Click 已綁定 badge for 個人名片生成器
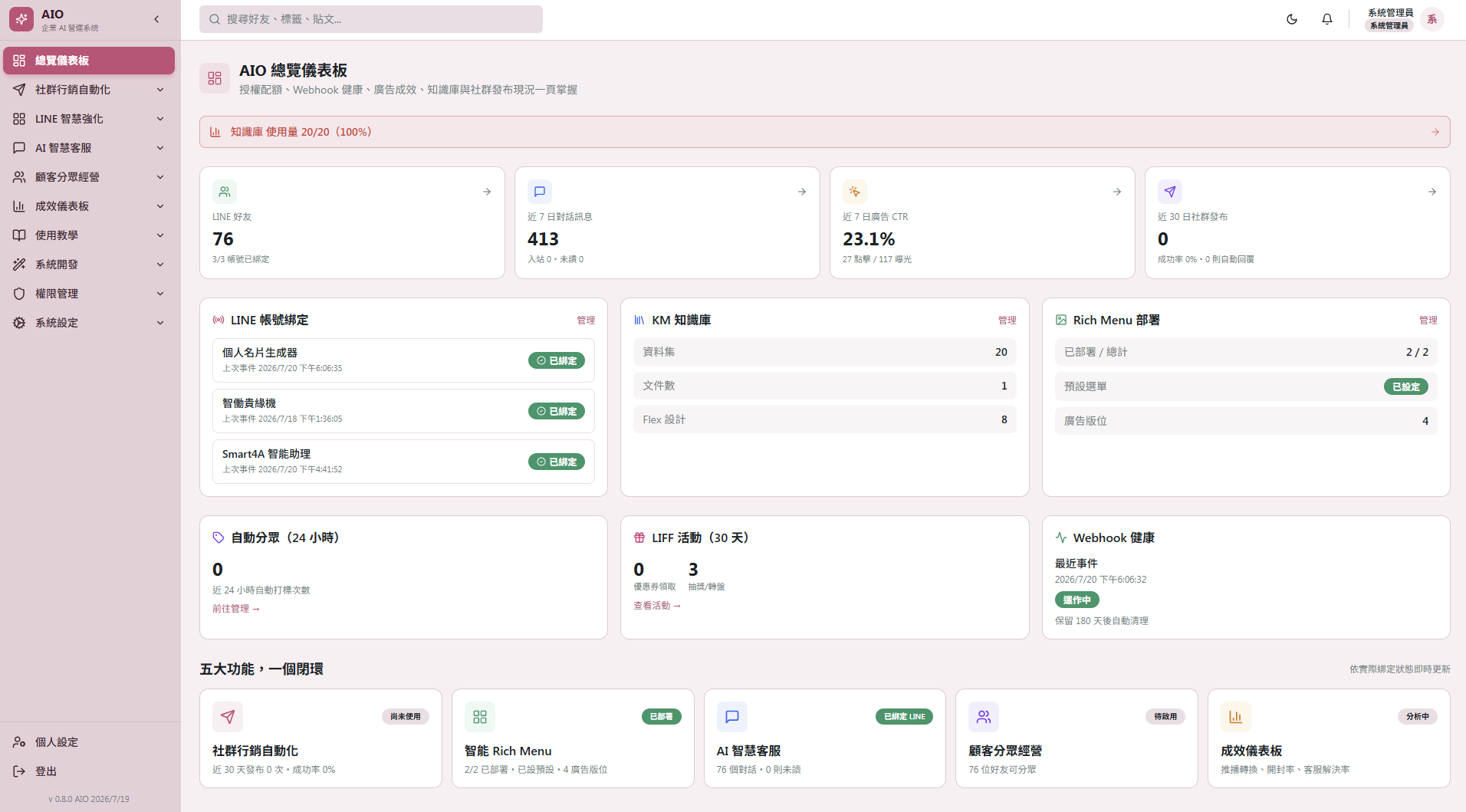The height and width of the screenshot is (812, 1466). pos(557,360)
